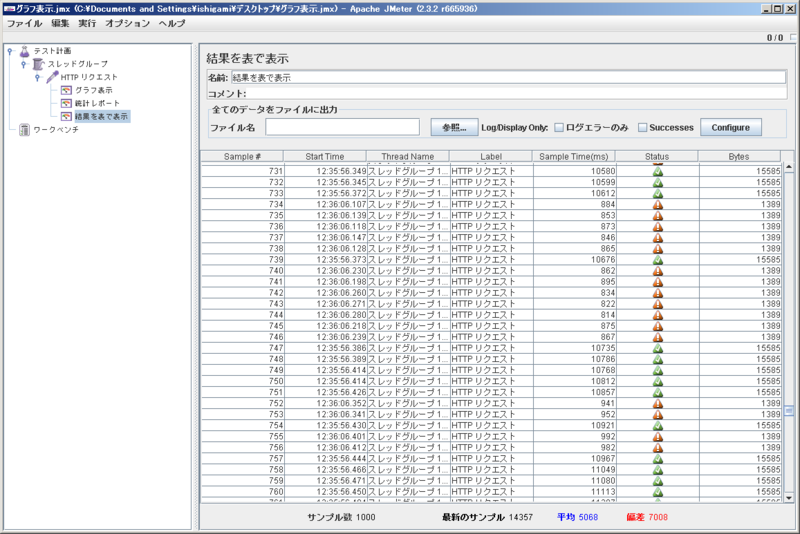The width and height of the screenshot is (800, 534).
Task: Open the ファイル menu
Action: pyautogui.click(x=24, y=23)
